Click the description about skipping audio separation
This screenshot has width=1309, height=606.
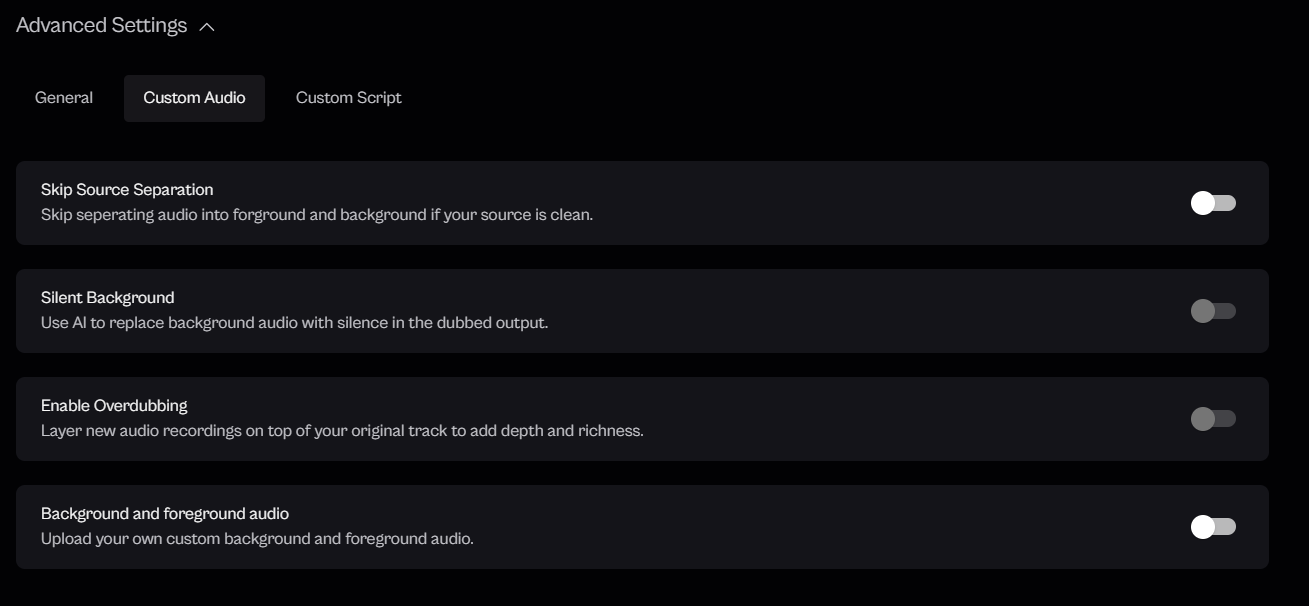pyautogui.click(x=317, y=215)
